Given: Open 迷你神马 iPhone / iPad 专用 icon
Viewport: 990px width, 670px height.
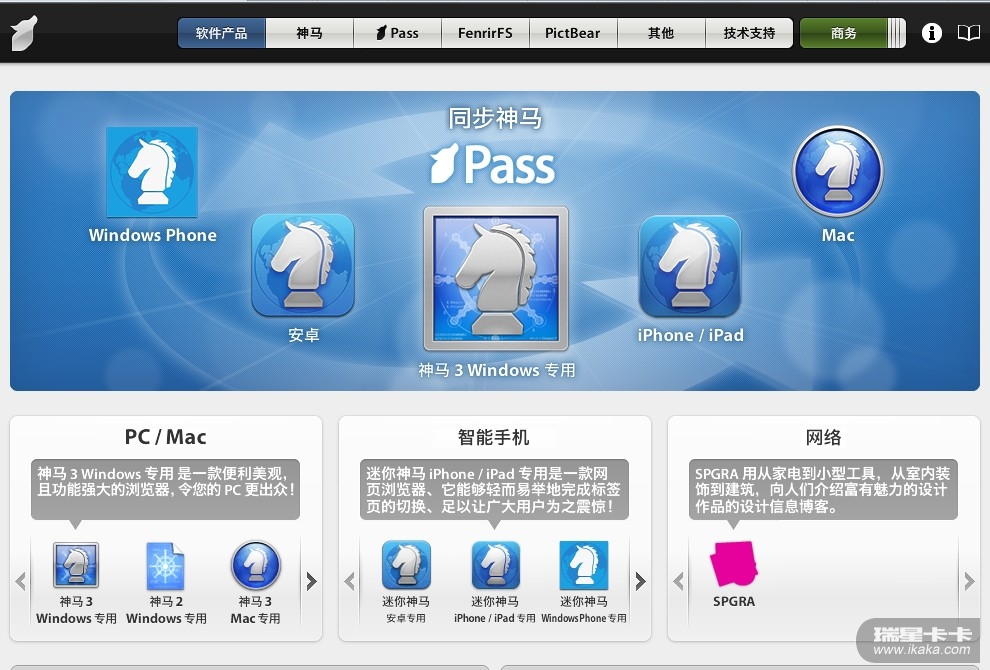Looking at the screenshot, I should click(x=496, y=565).
